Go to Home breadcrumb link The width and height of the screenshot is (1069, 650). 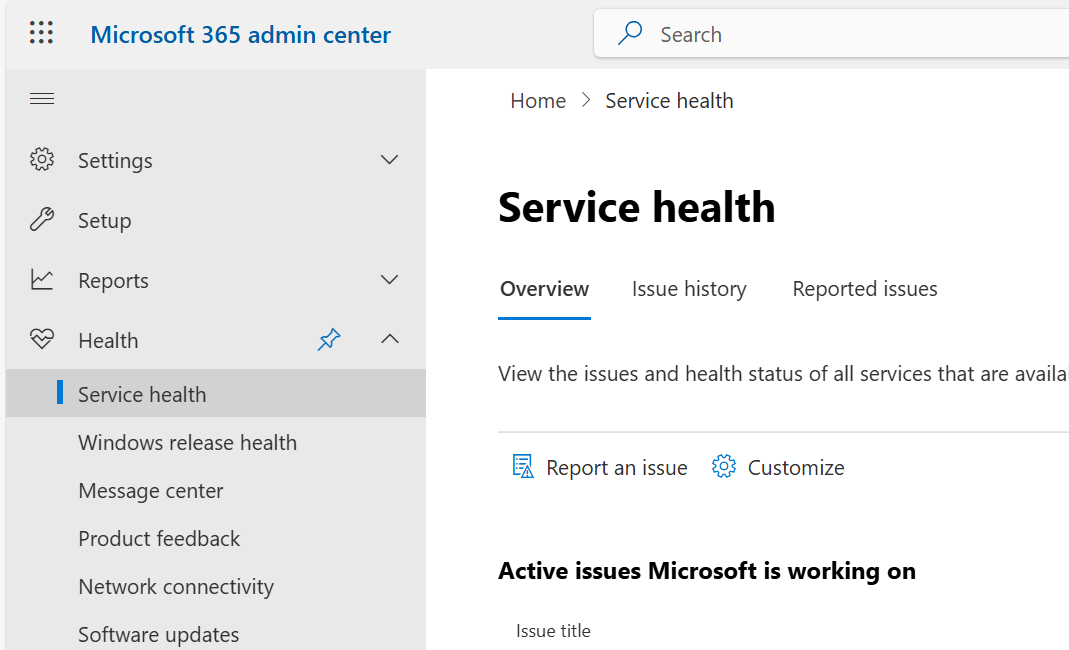pos(538,101)
